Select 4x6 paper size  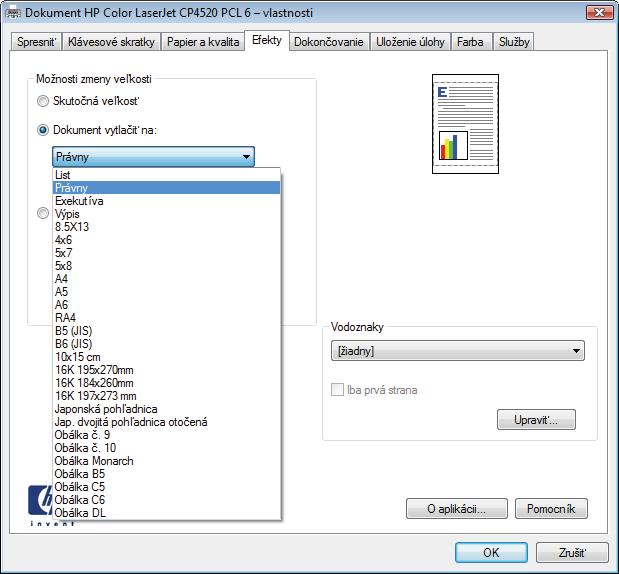(x=167, y=240)
